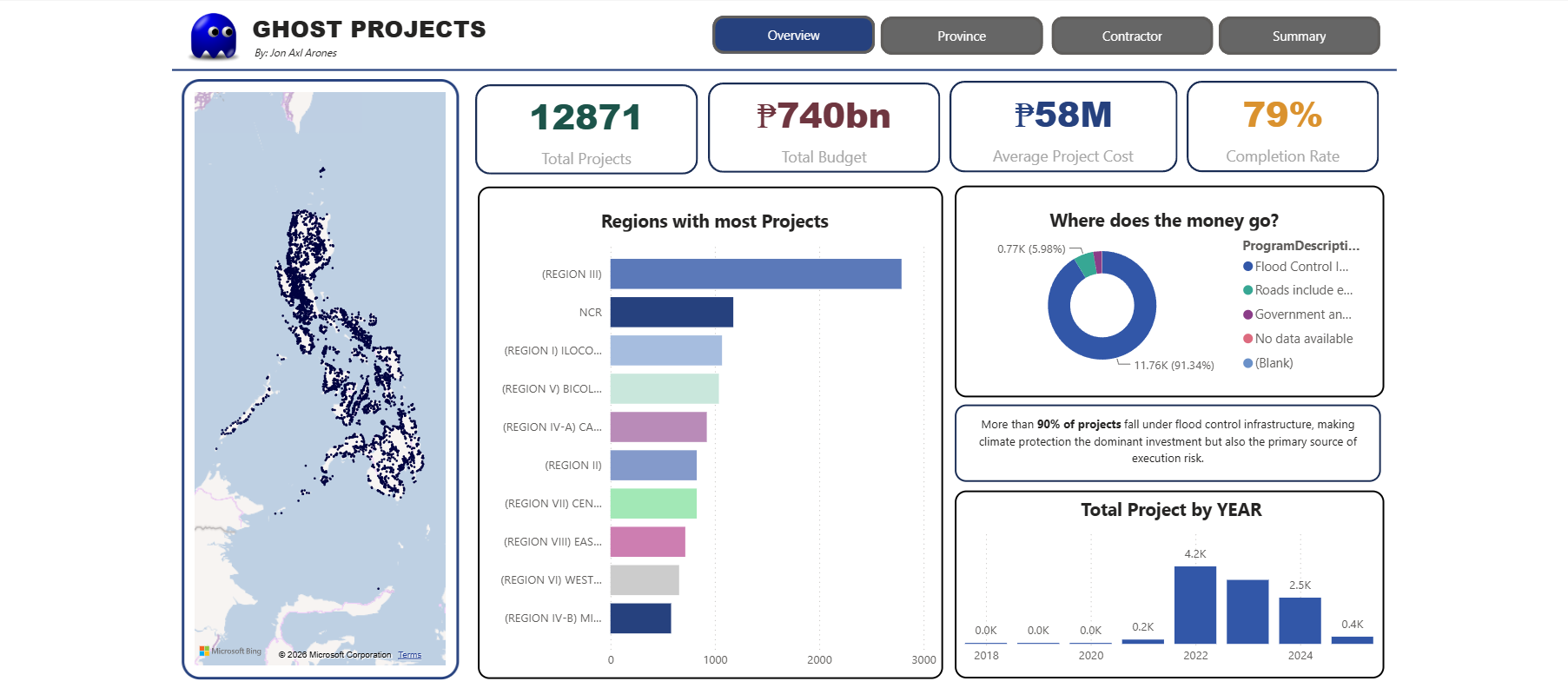This screenshot has width=1568, height=688.
Task: Click the 'Regions with most Projects' title
Action: pos(715,222)
